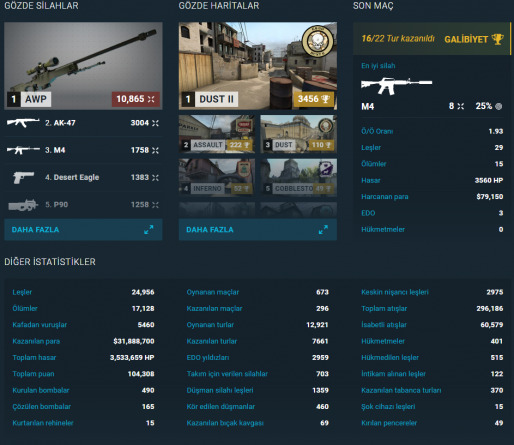Click the 'Oynanan maçlar' stat label

click(x=213, y=292)
